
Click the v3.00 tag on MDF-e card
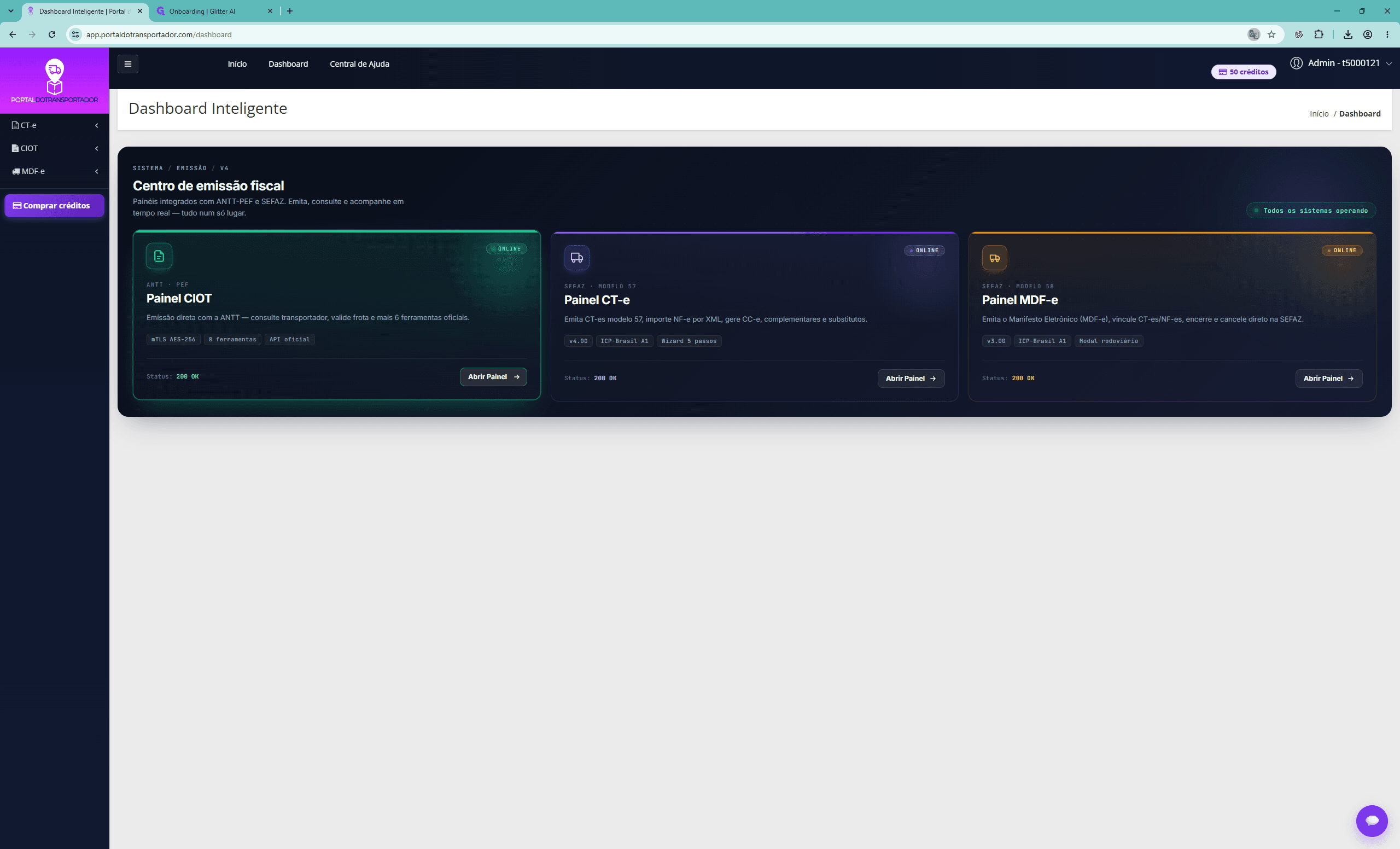tap(996, 341)
